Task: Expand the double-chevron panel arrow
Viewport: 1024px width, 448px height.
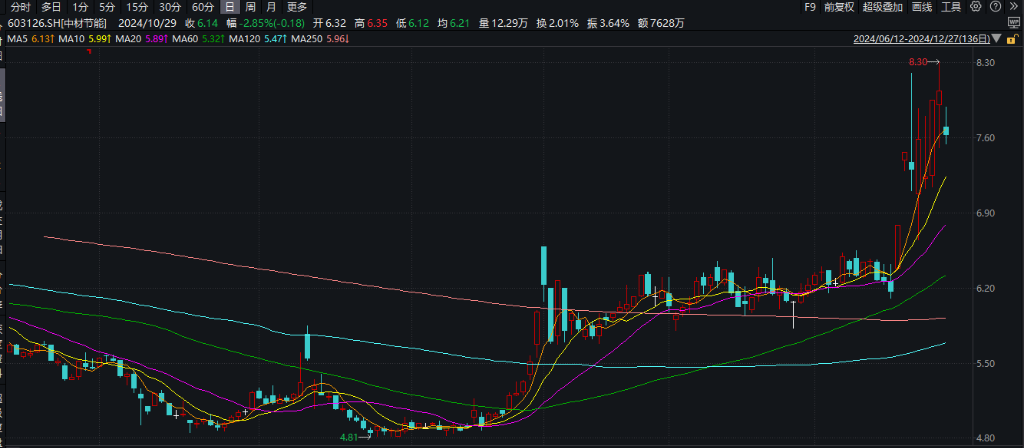Action: pos(1014,7)
